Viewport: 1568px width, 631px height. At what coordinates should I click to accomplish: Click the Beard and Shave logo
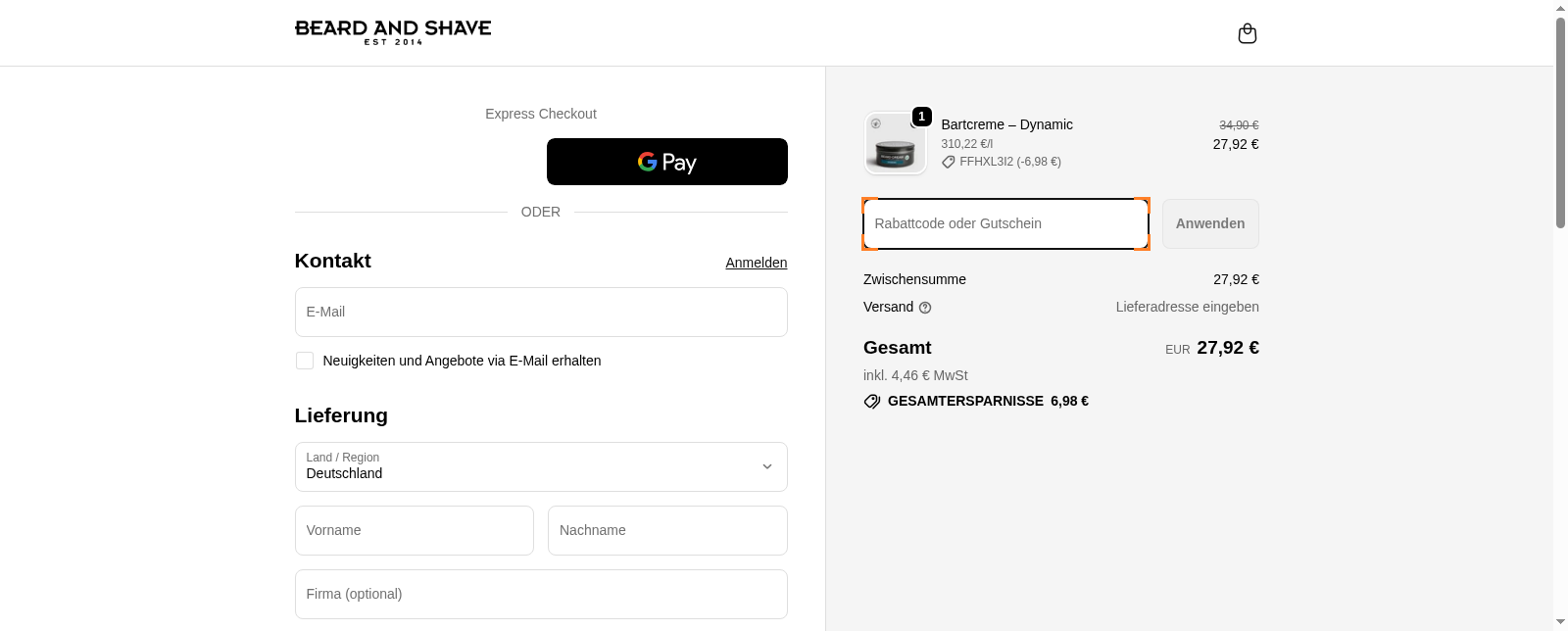click(393, 32)
